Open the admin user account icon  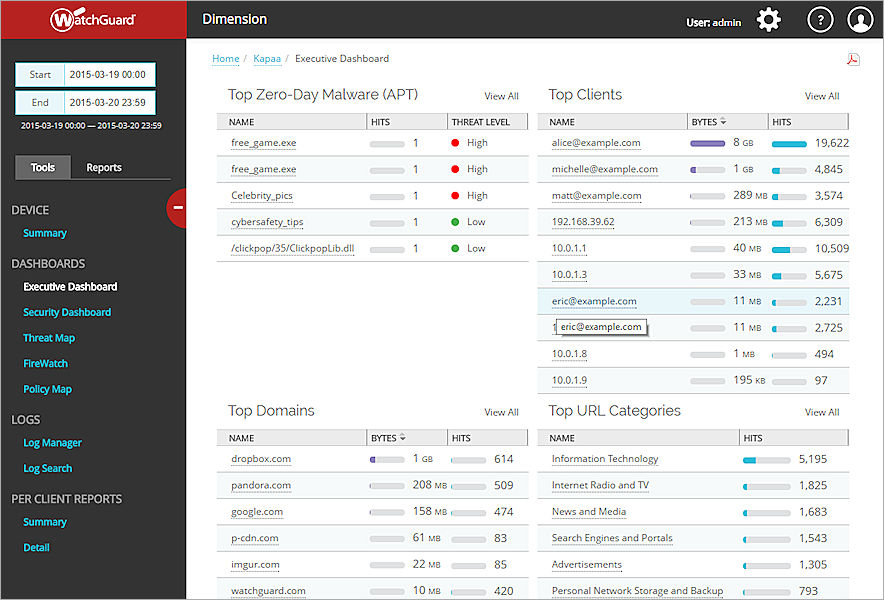[x=860, y=19]
